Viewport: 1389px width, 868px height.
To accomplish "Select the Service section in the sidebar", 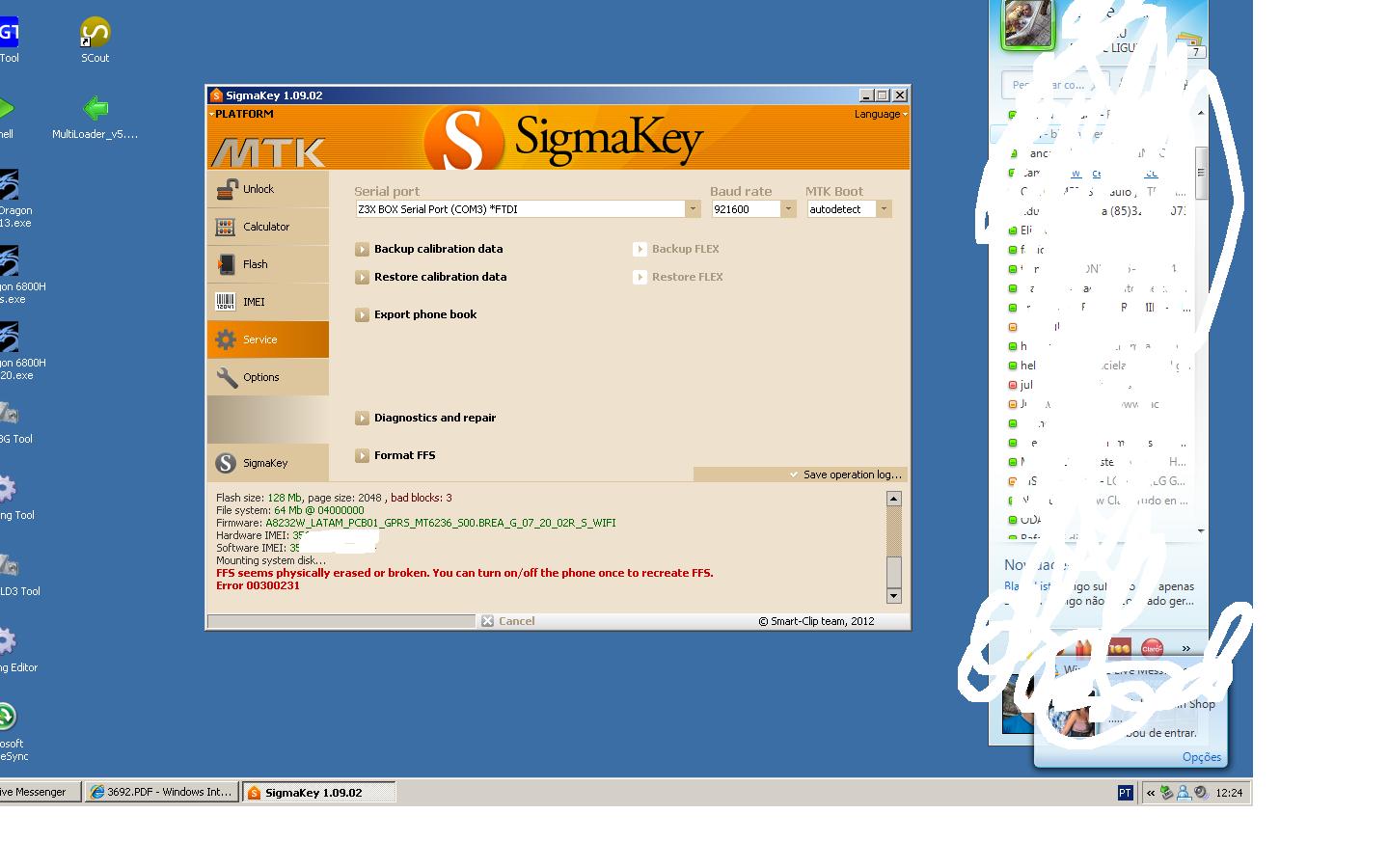I will [x=268, y=339].
